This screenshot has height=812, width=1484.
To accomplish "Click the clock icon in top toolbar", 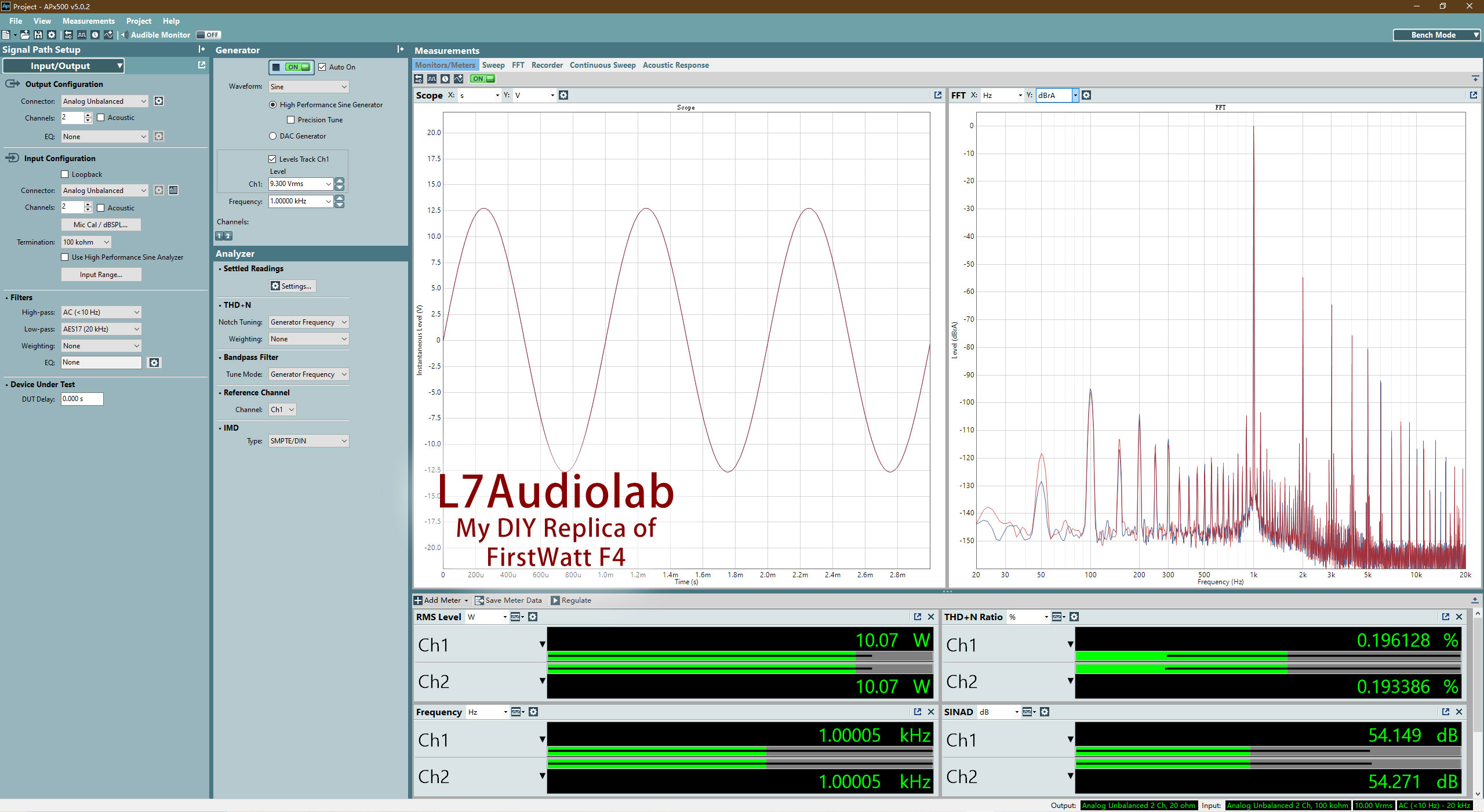I will pyautogui.click(x=95, y=35).
